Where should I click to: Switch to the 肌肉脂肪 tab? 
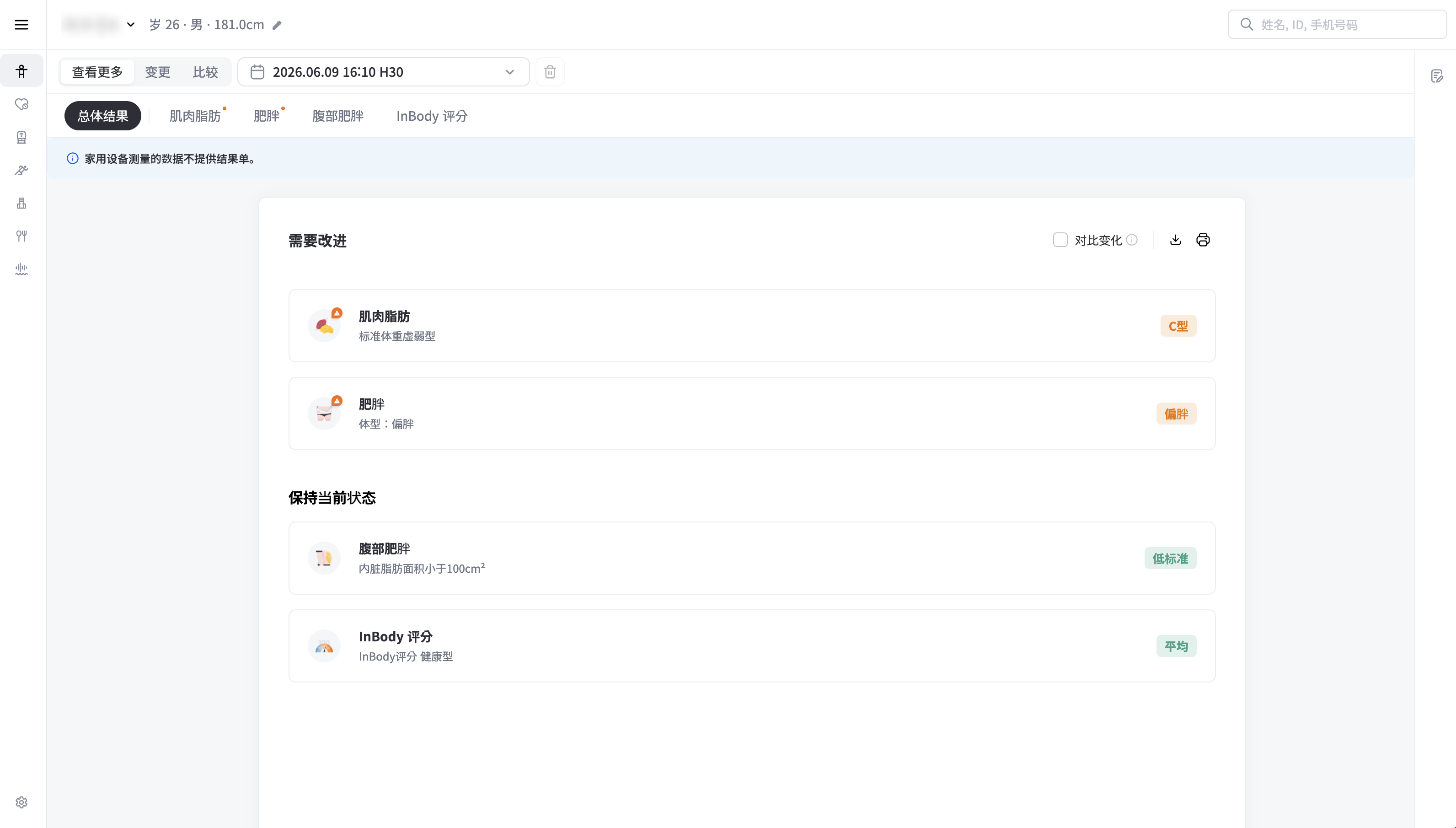click(195, 116)
